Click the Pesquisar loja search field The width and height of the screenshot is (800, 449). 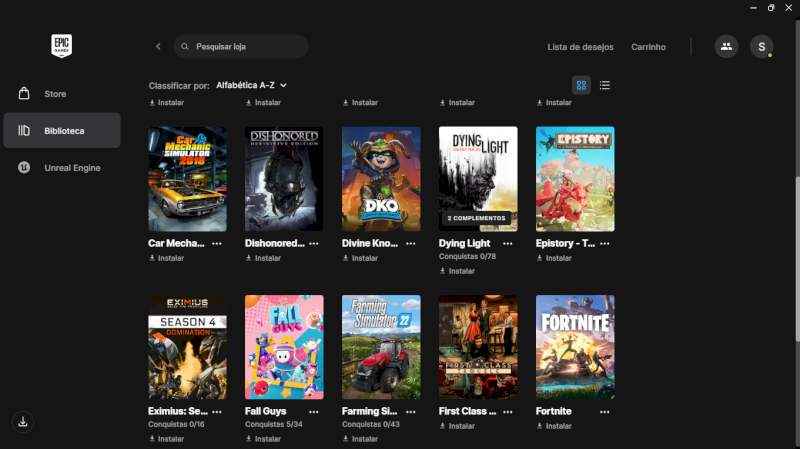pos(241,46)
